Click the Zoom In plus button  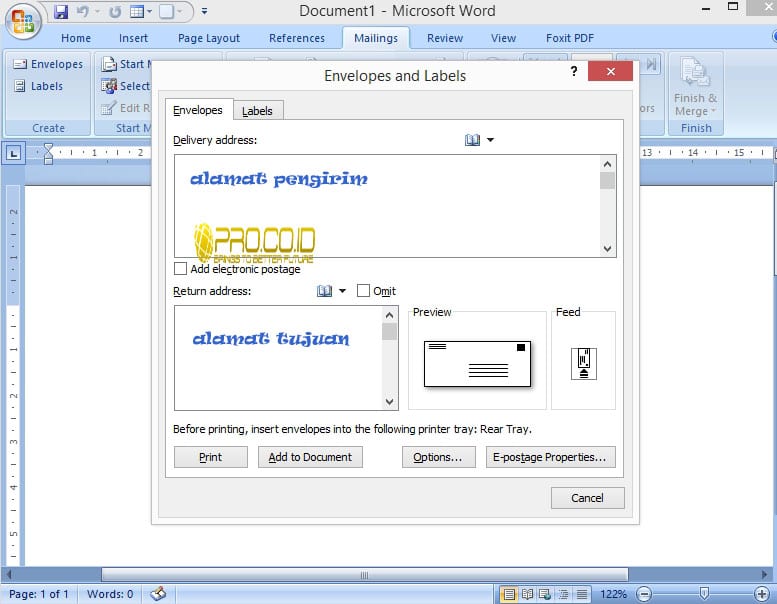click(762, 594)
